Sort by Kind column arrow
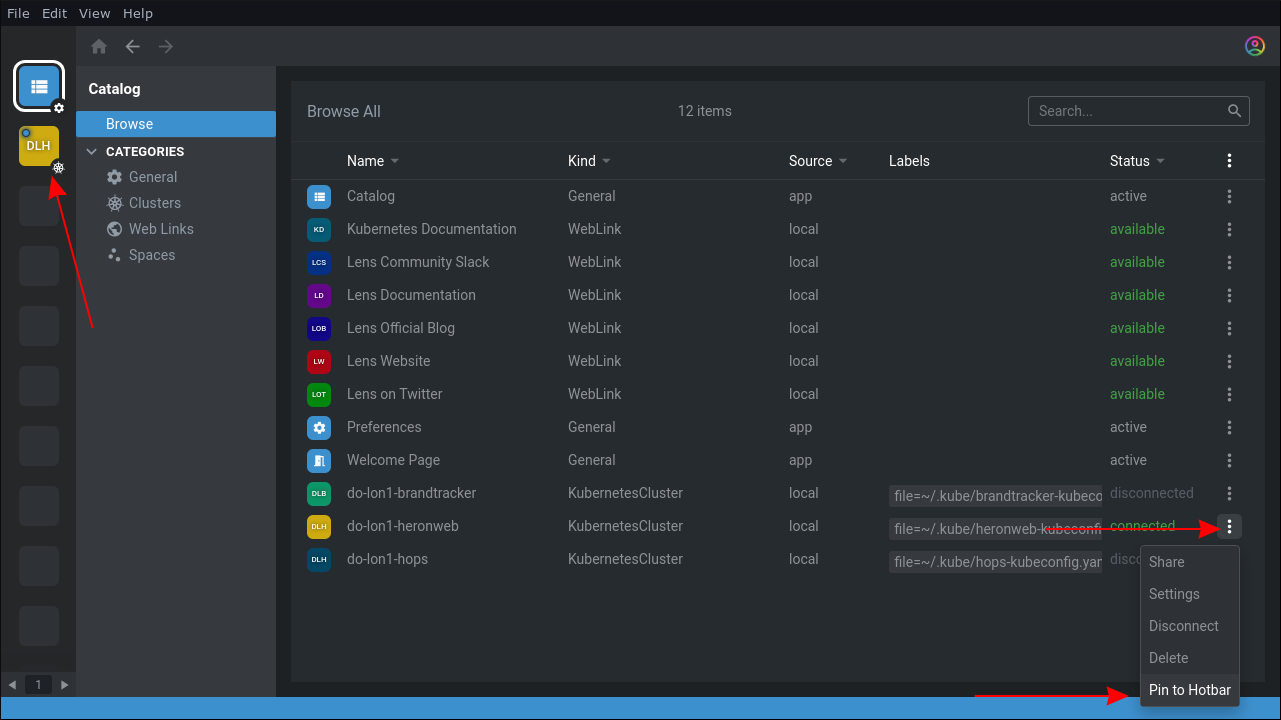 [x=606, y=161]
